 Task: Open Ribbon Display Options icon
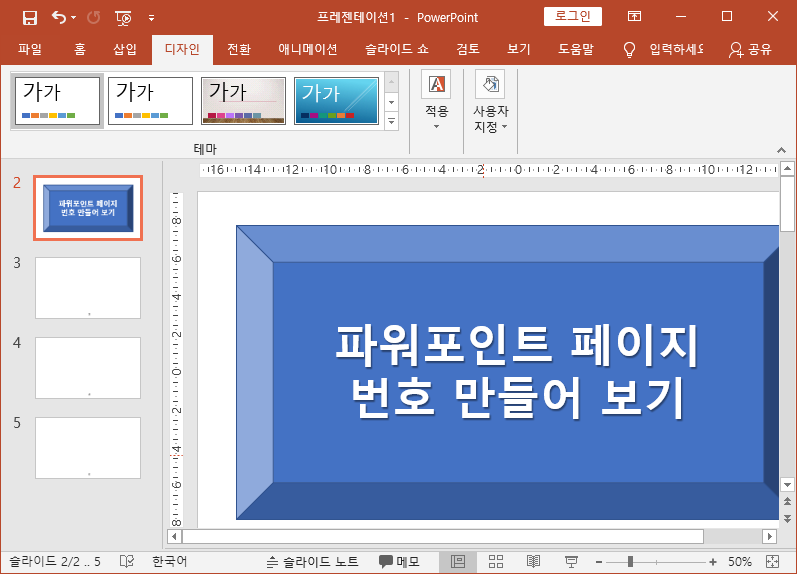click(x=634, y=16)
